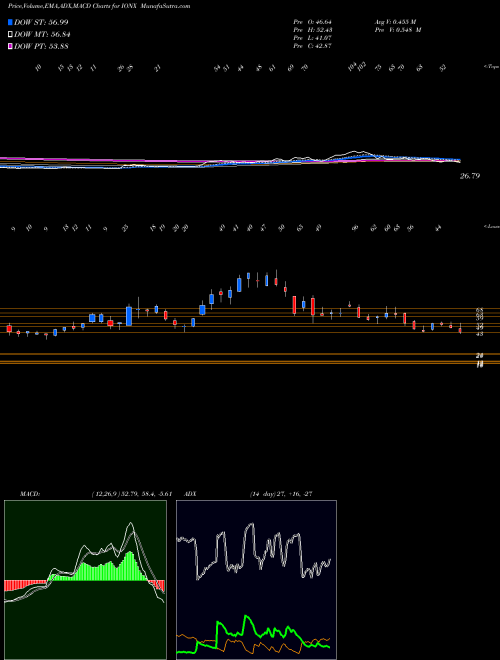The width and height of the screenshot is (500, 660).
Task: Click the 'Pre L: 41.07' low value
Action: [313, 38]
